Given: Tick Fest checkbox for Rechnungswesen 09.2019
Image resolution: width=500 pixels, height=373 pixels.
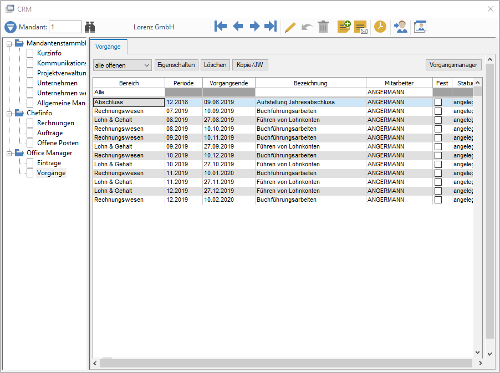Looking at the screenshot, I should click(x=438, y=138).
